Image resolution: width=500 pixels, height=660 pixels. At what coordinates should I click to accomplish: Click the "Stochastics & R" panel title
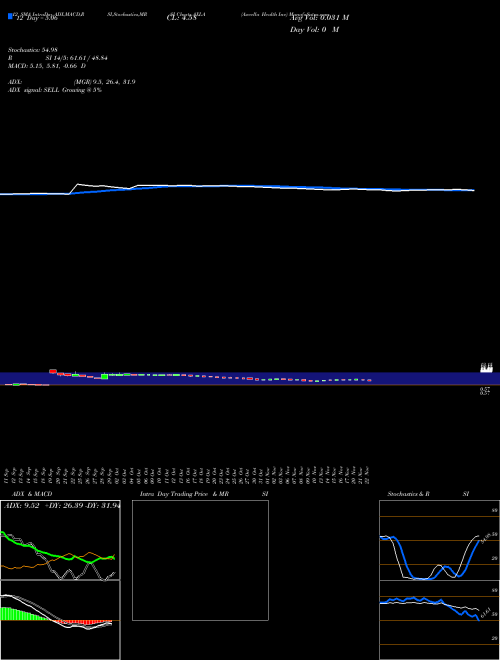408,494
